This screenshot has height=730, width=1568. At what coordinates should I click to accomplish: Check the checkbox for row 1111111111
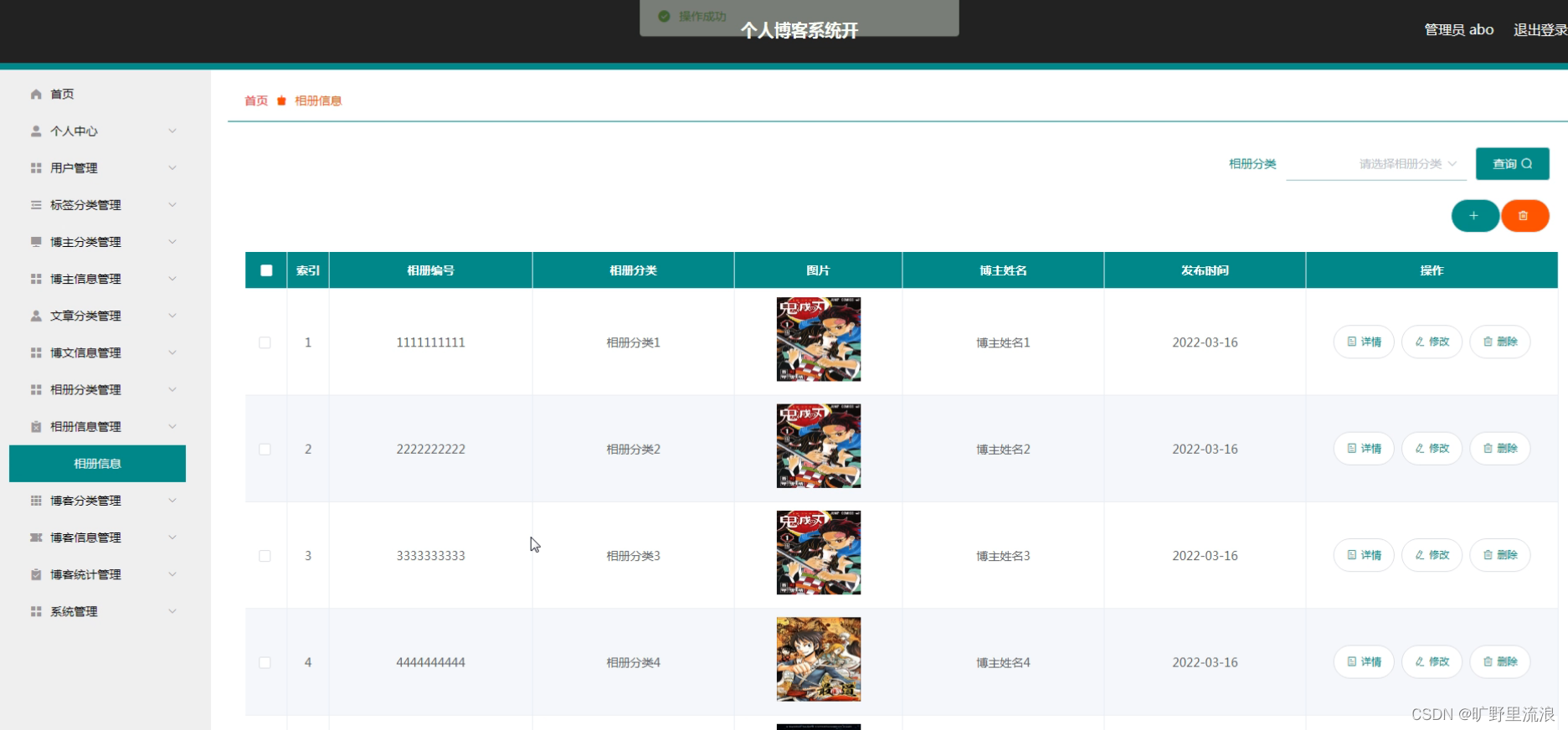pyautogui.click(x=265, y=342)
